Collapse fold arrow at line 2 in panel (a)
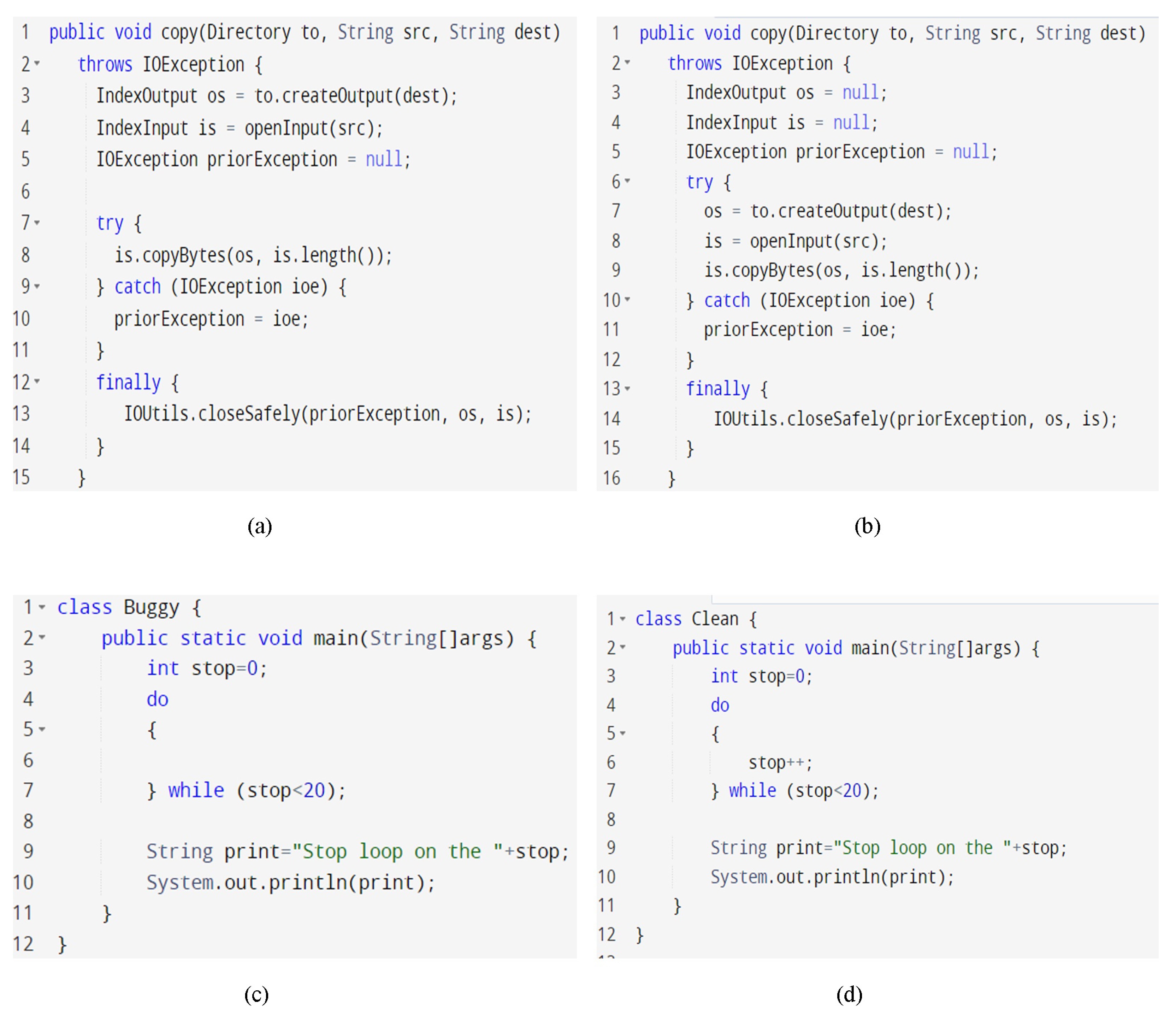Screen dimensions: 1176x1020 (x=37, y=63)
